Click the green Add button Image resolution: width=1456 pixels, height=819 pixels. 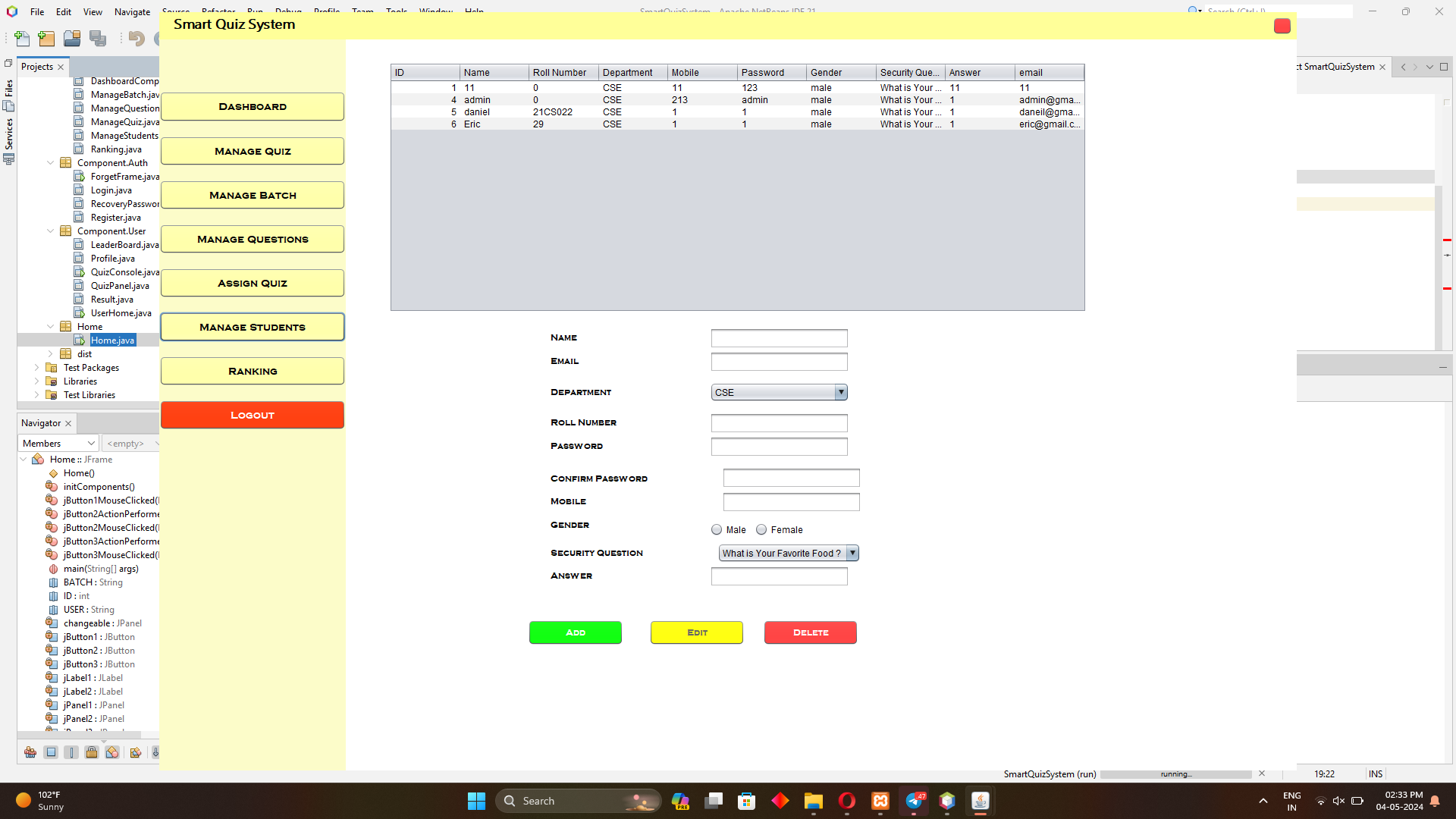pyautogui.click(x=575, y=632)
